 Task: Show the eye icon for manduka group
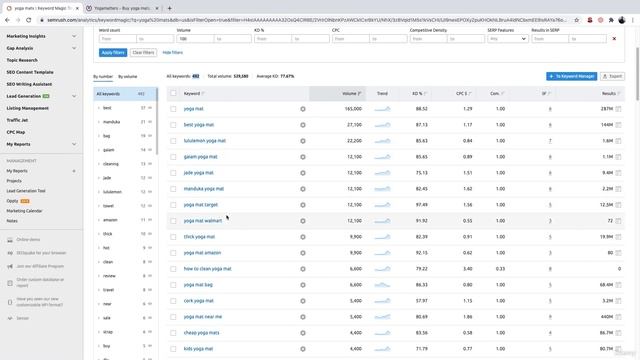pyautogui.click(x=150, y=122)
